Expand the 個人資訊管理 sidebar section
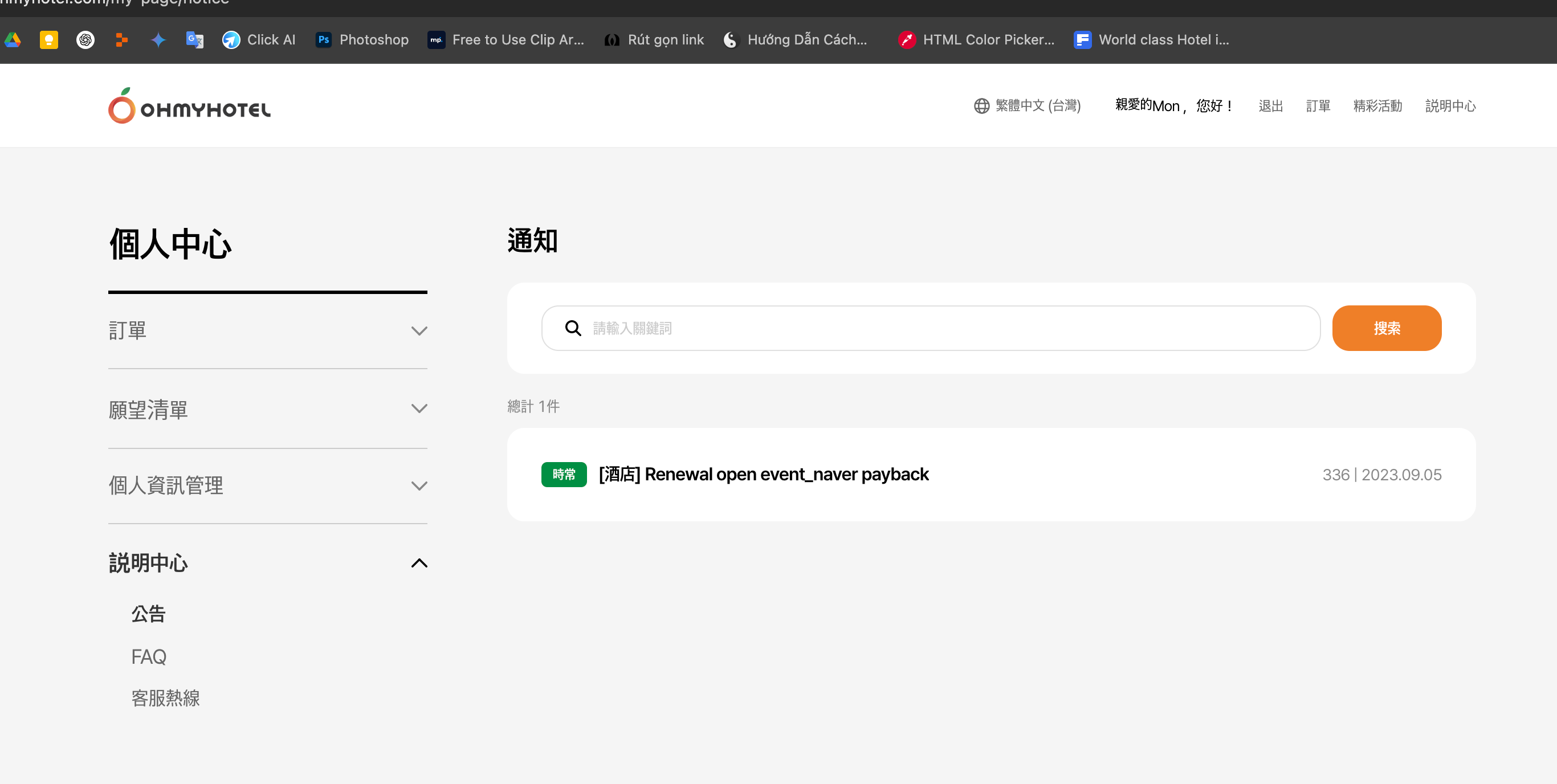1557x784 pixels. tap(267, 485)
